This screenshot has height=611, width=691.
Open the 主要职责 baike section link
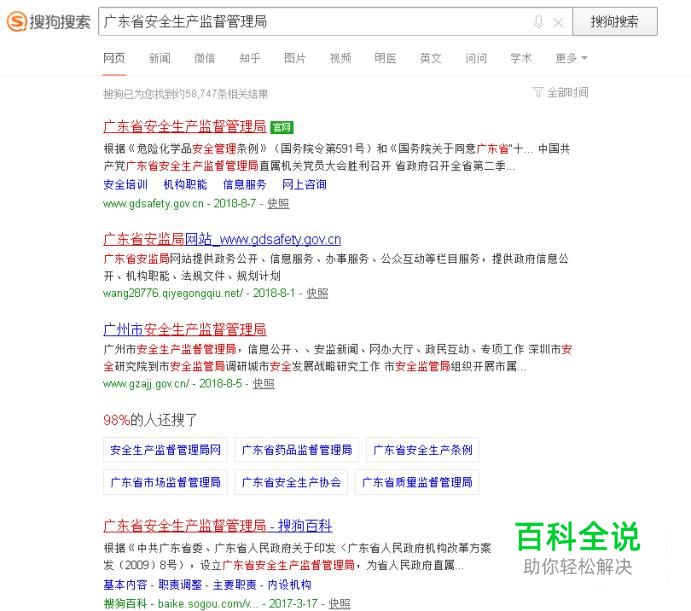click(234, 585)
